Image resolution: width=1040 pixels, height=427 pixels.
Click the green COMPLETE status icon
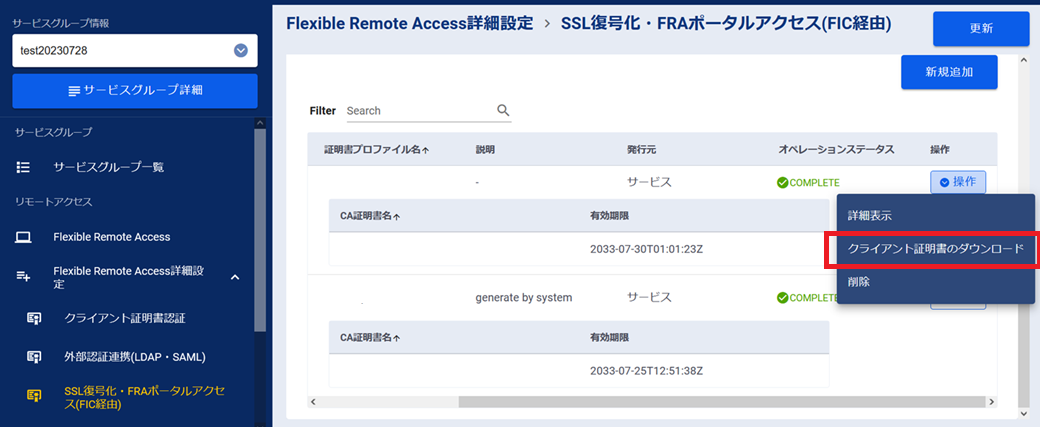(783, 182)
